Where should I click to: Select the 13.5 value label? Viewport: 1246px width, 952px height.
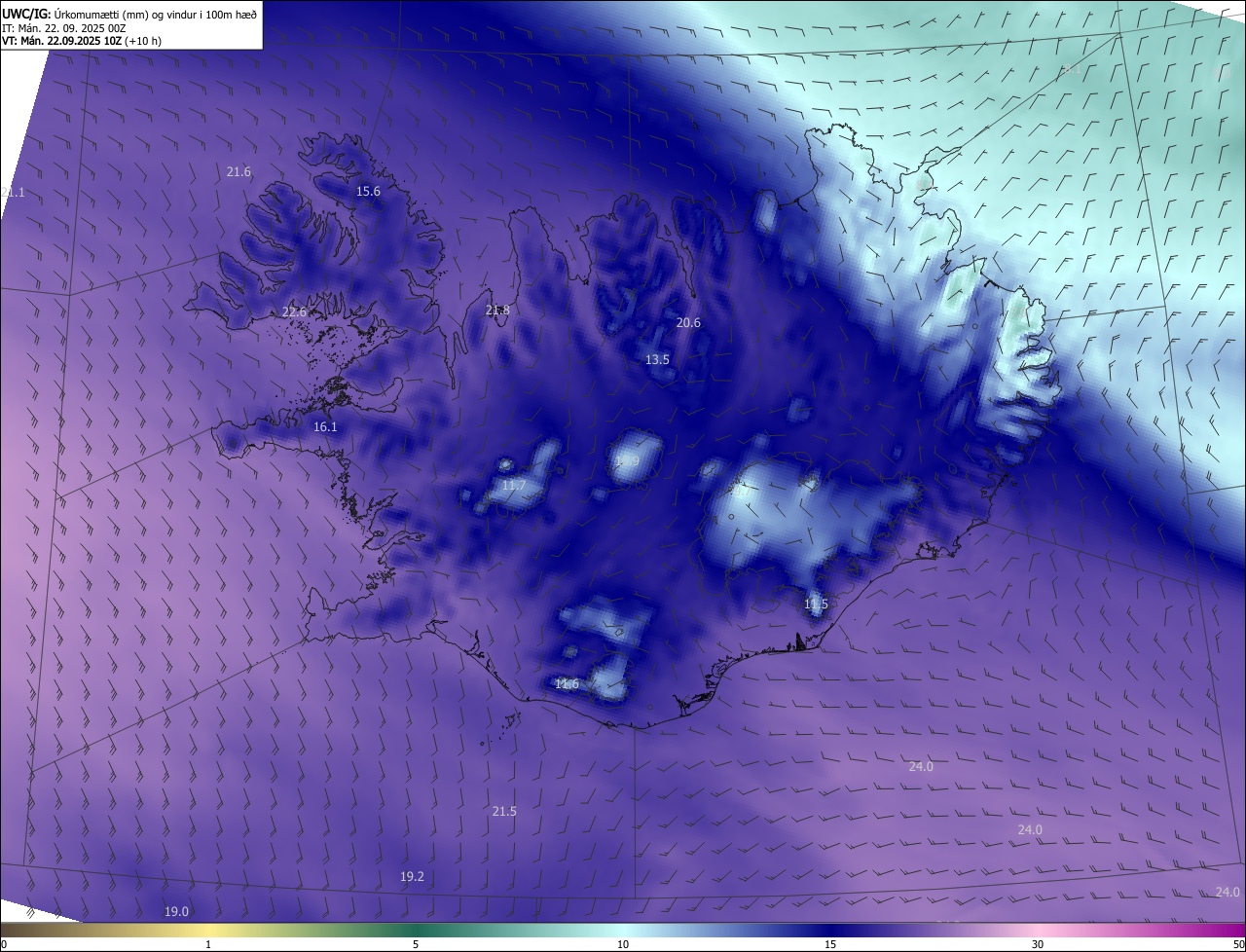pos(657,360)
